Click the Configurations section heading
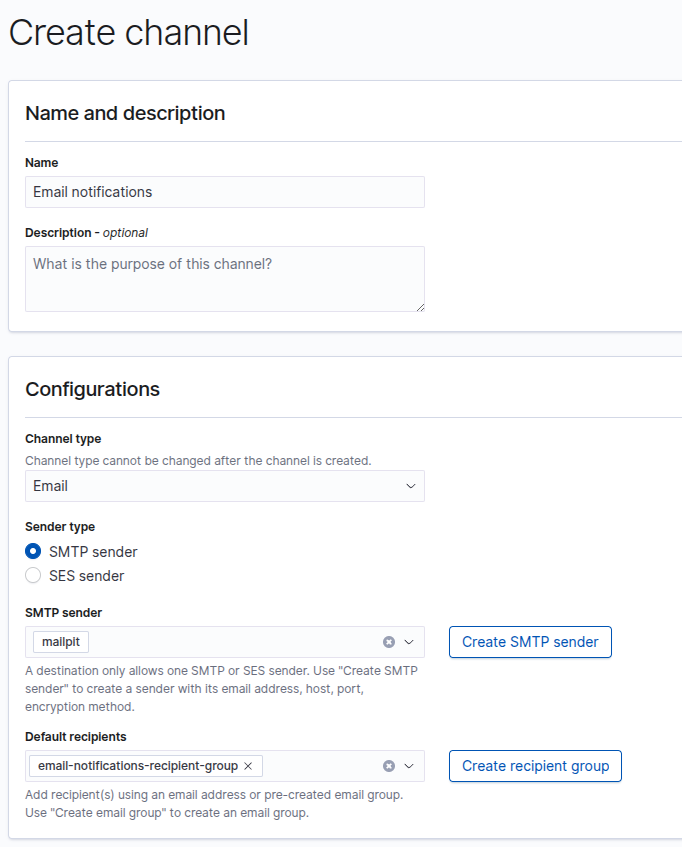Screen dimensions: 682x847 point(92,389)
